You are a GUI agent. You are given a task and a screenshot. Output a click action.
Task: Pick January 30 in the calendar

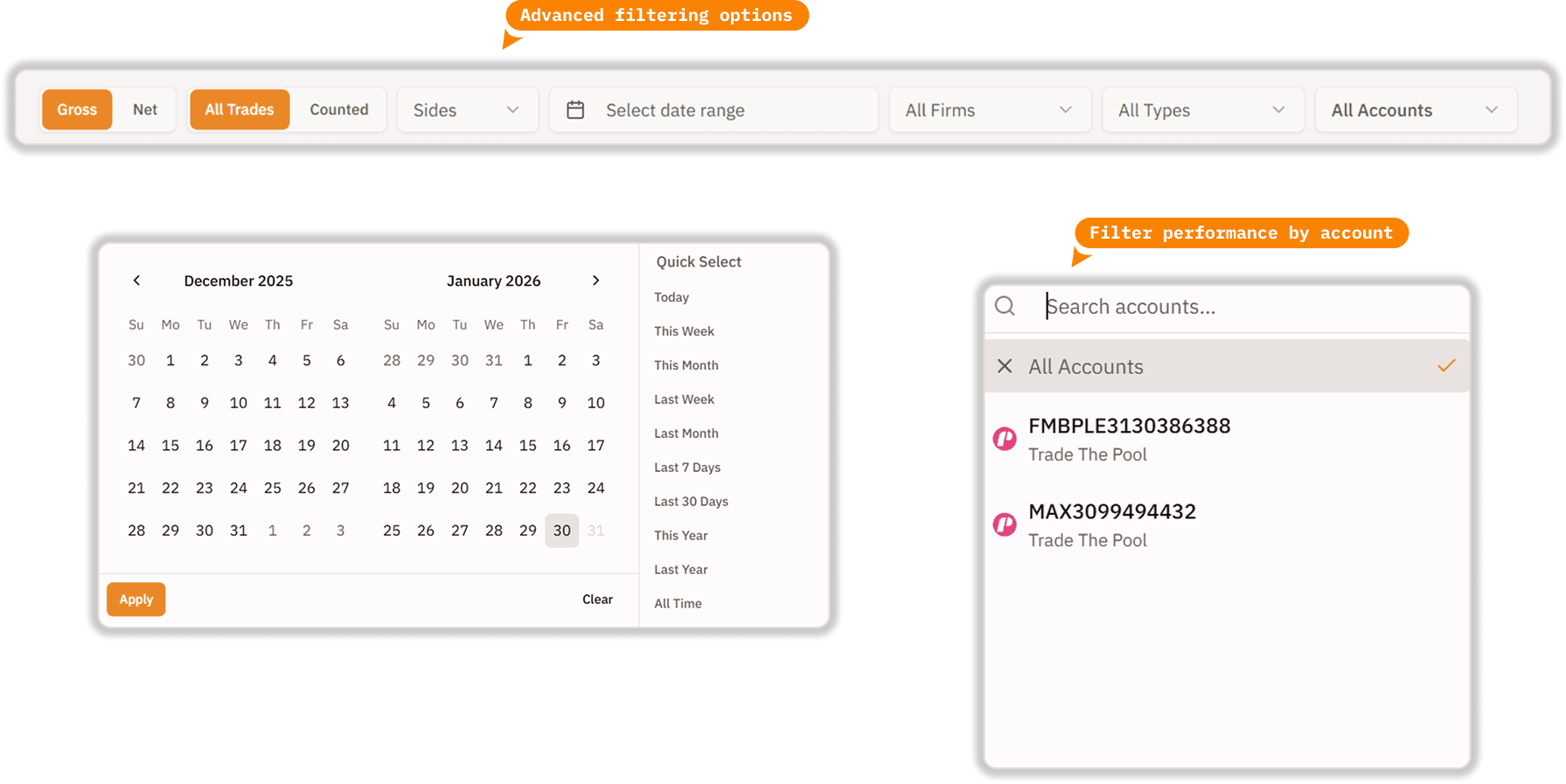point(562,531)
